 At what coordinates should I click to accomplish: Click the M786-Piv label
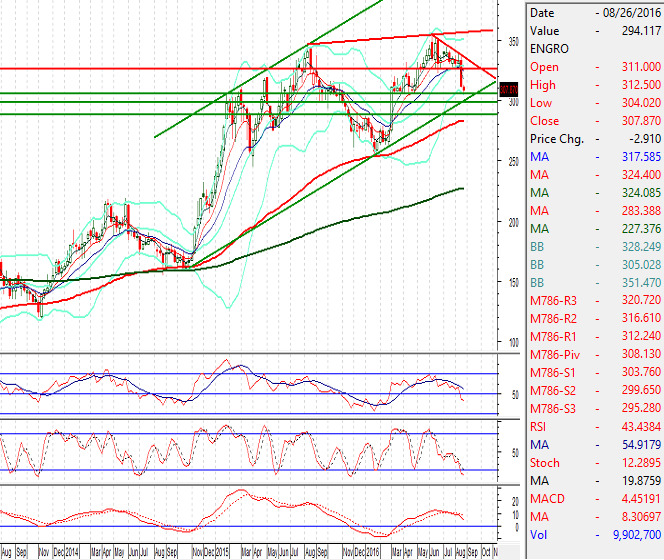[555, 355]
